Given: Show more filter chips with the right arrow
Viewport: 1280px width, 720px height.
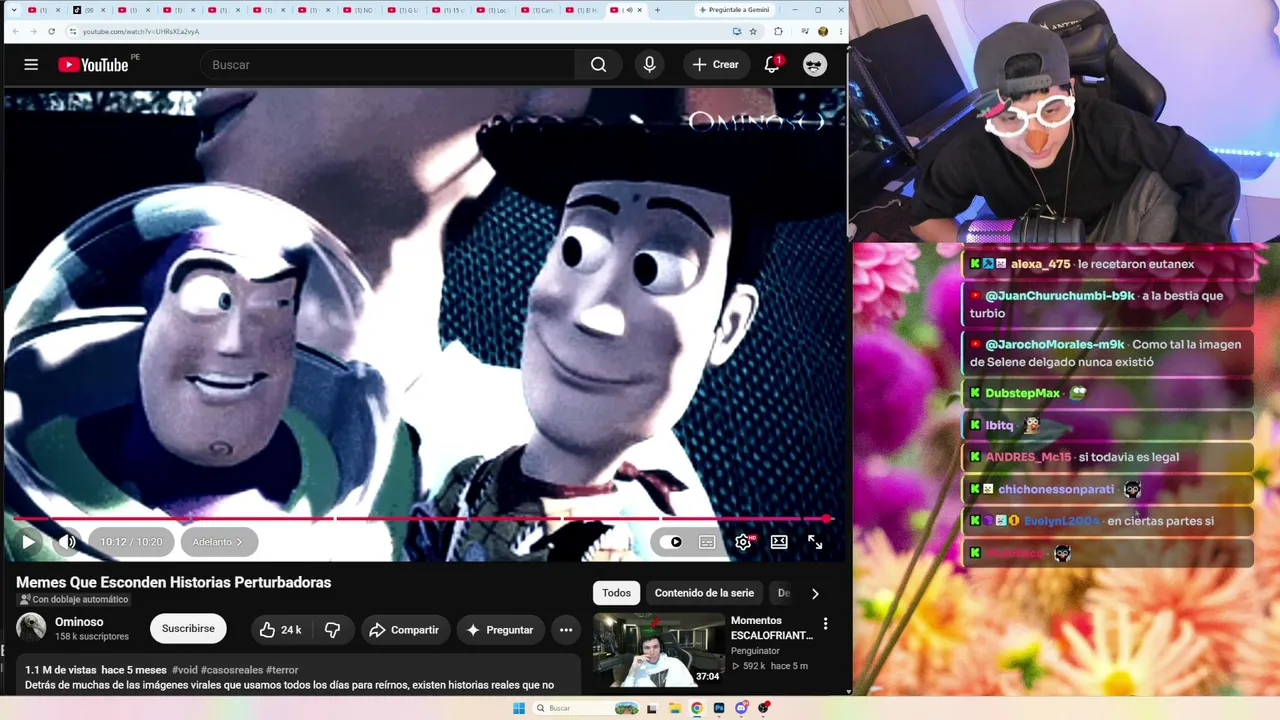Looking at the screenshot, I should click(x=815, y=593).
